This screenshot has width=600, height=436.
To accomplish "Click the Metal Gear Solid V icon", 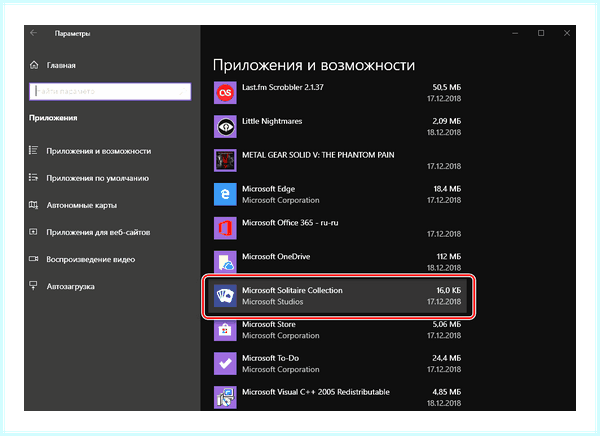I will tap(225, 160).
